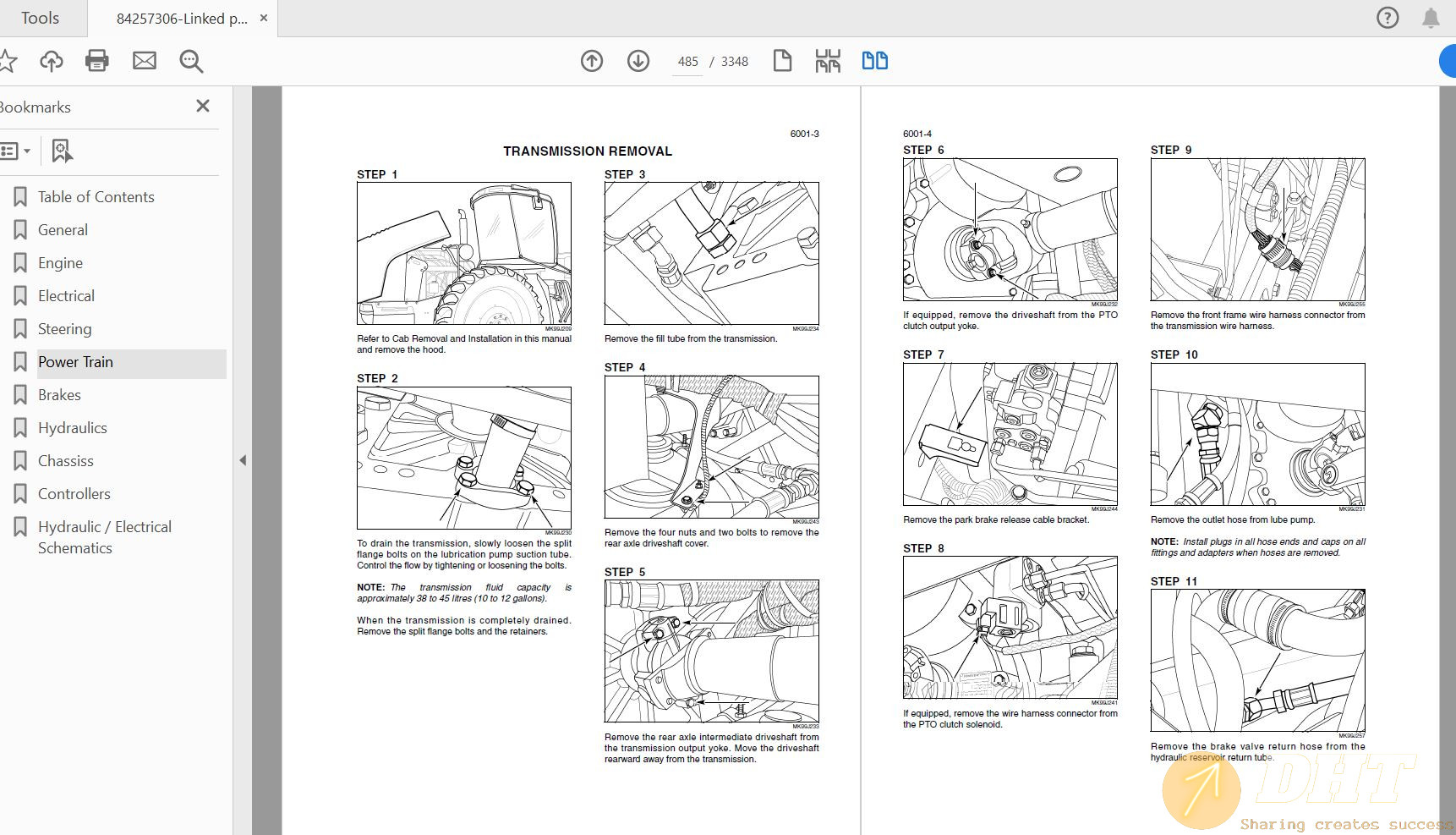The image size is (1456, 835).
Task: Click the bookmark star icon
Action: pyautogui.click(x=7, y=61)
